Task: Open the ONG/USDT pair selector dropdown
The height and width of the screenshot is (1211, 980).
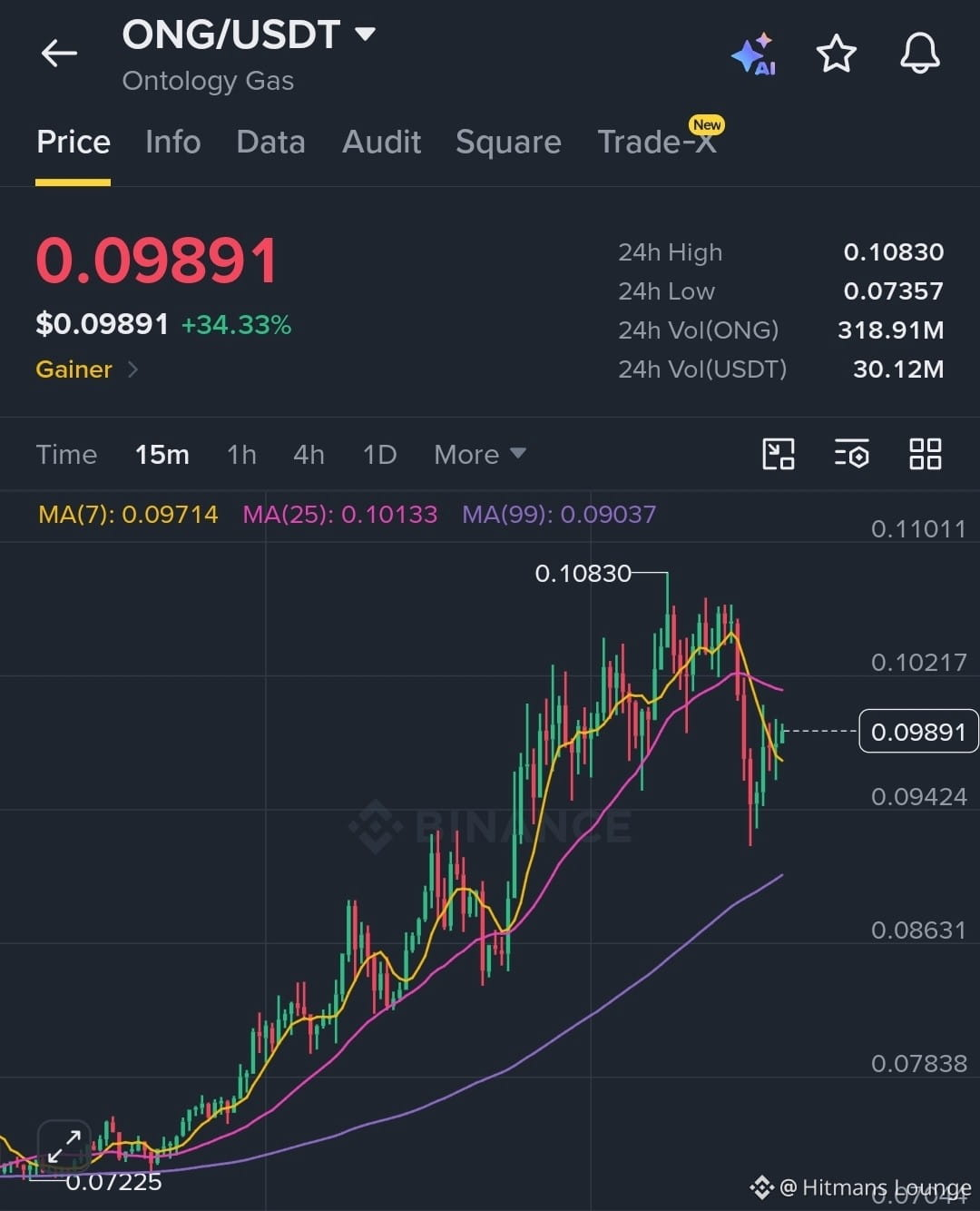Action: (x=250, y=34)
